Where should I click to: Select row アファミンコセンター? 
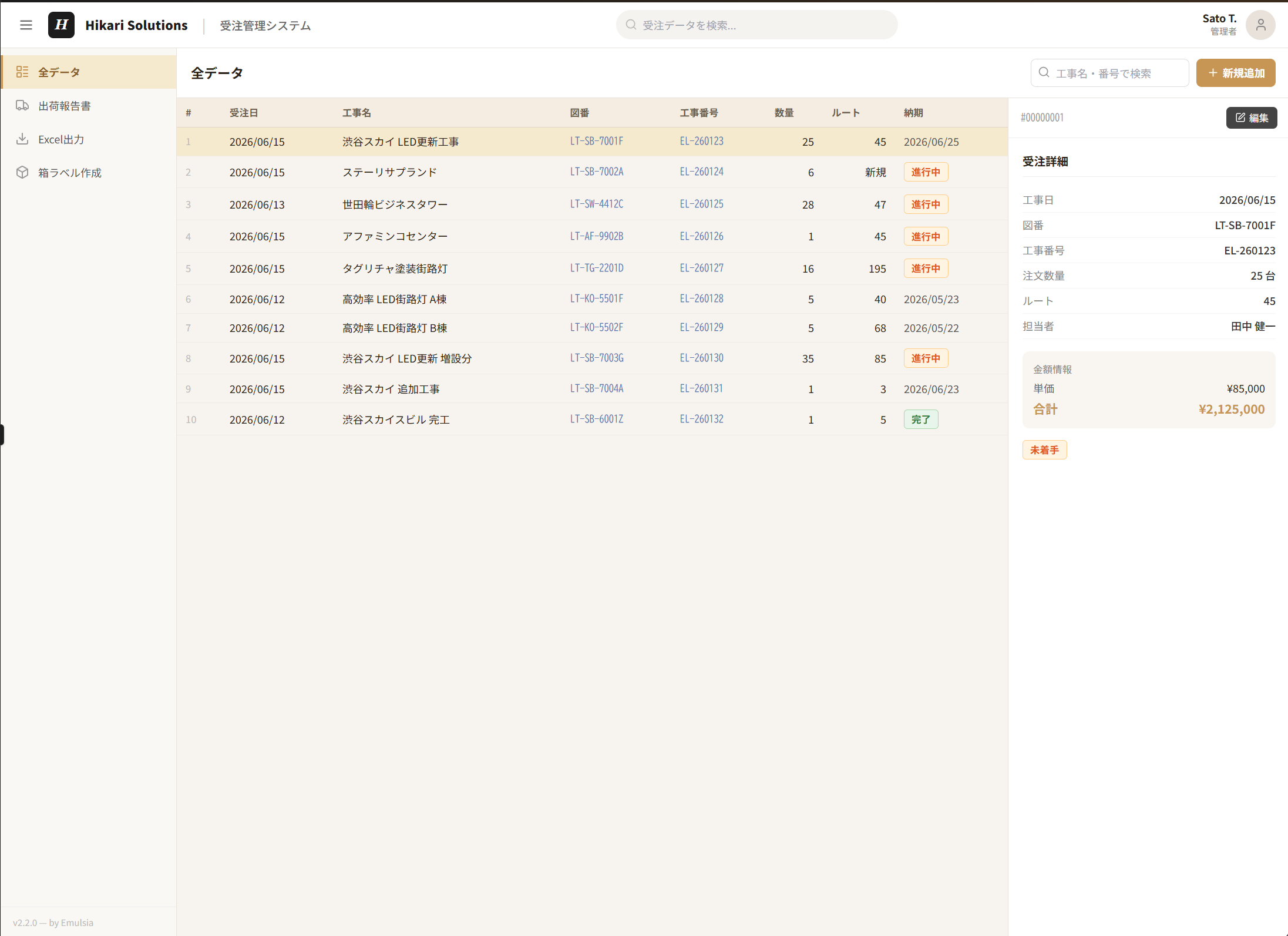pos(592,237)
